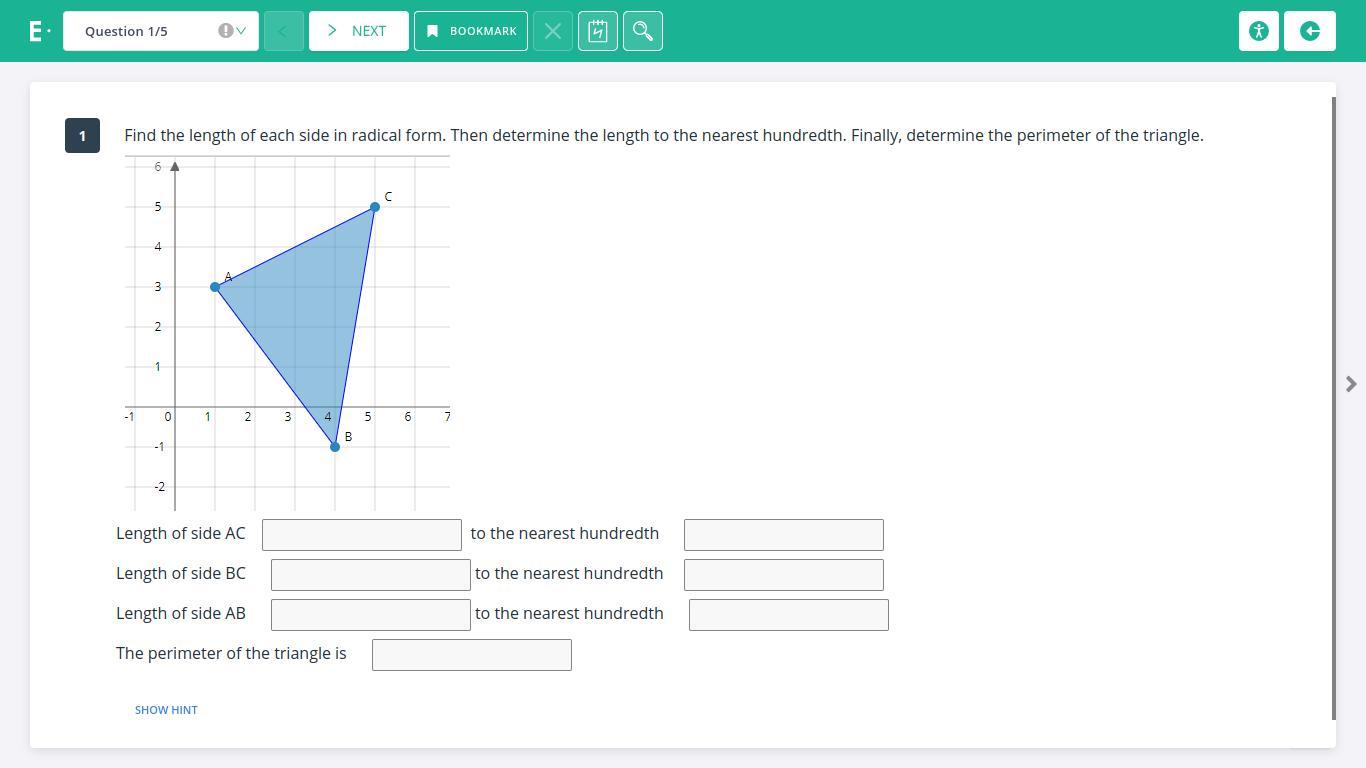Click the 'Length of side BC' label
The image size is (1366, 768).
[181, 574]
